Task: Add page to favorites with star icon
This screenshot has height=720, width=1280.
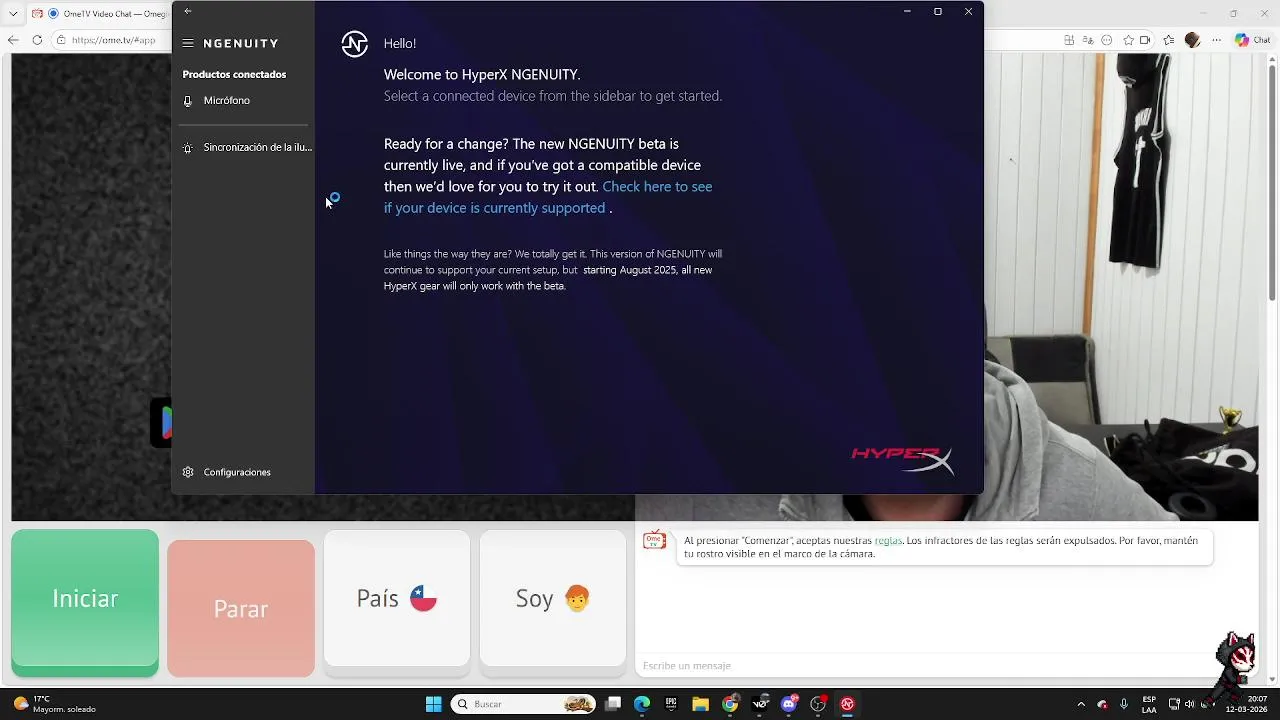Action: tap(1129, 40)
